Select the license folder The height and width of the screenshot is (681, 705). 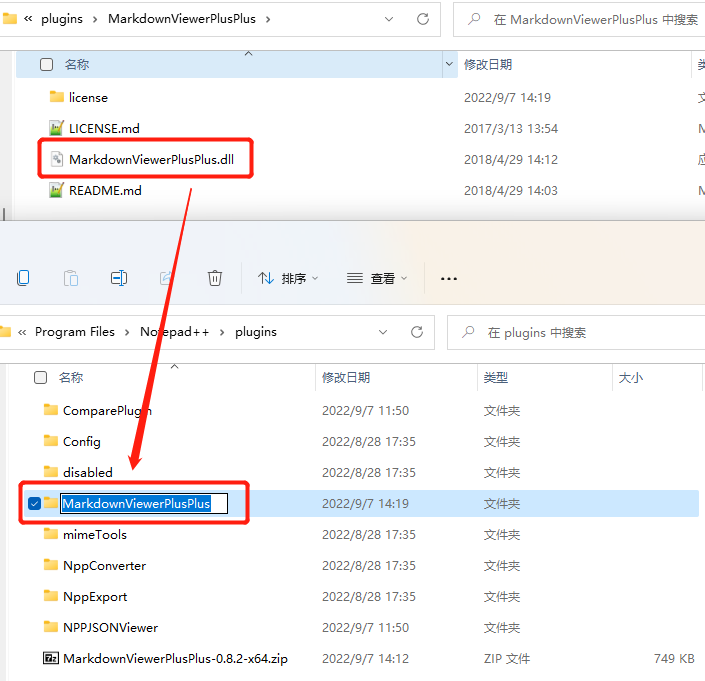[x=88, y=98]
